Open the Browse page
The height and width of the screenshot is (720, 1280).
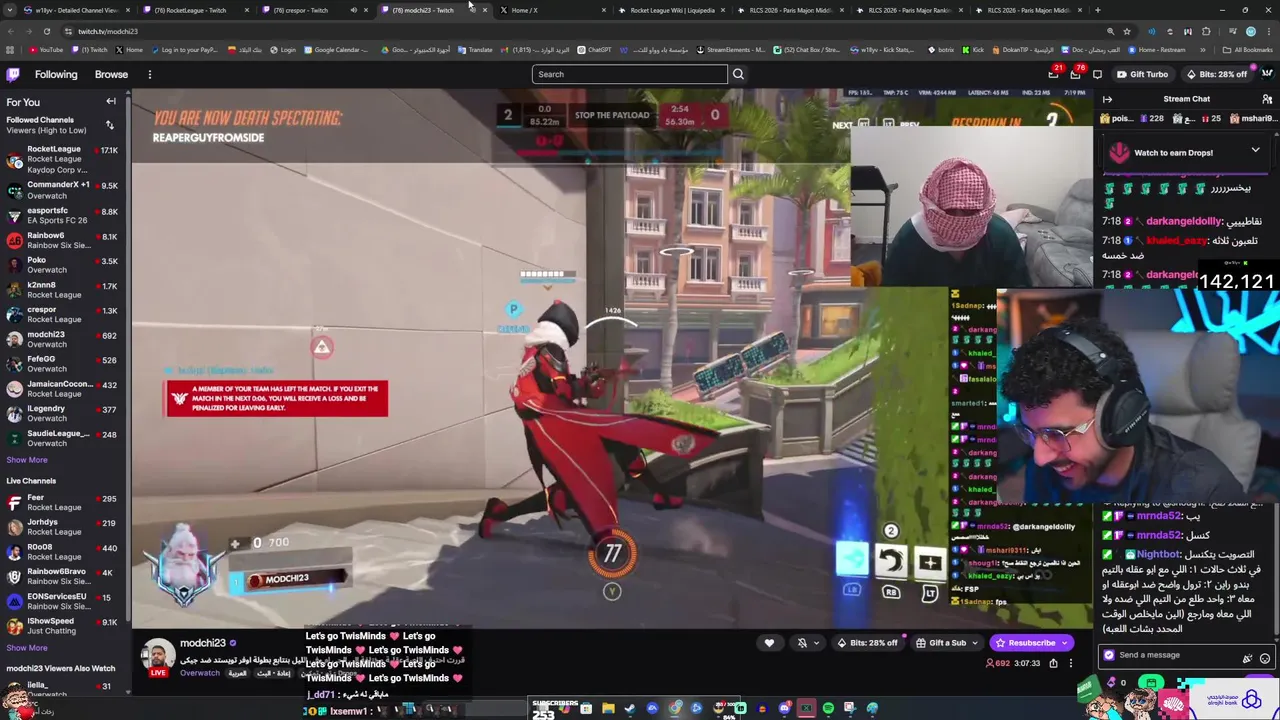111,74
